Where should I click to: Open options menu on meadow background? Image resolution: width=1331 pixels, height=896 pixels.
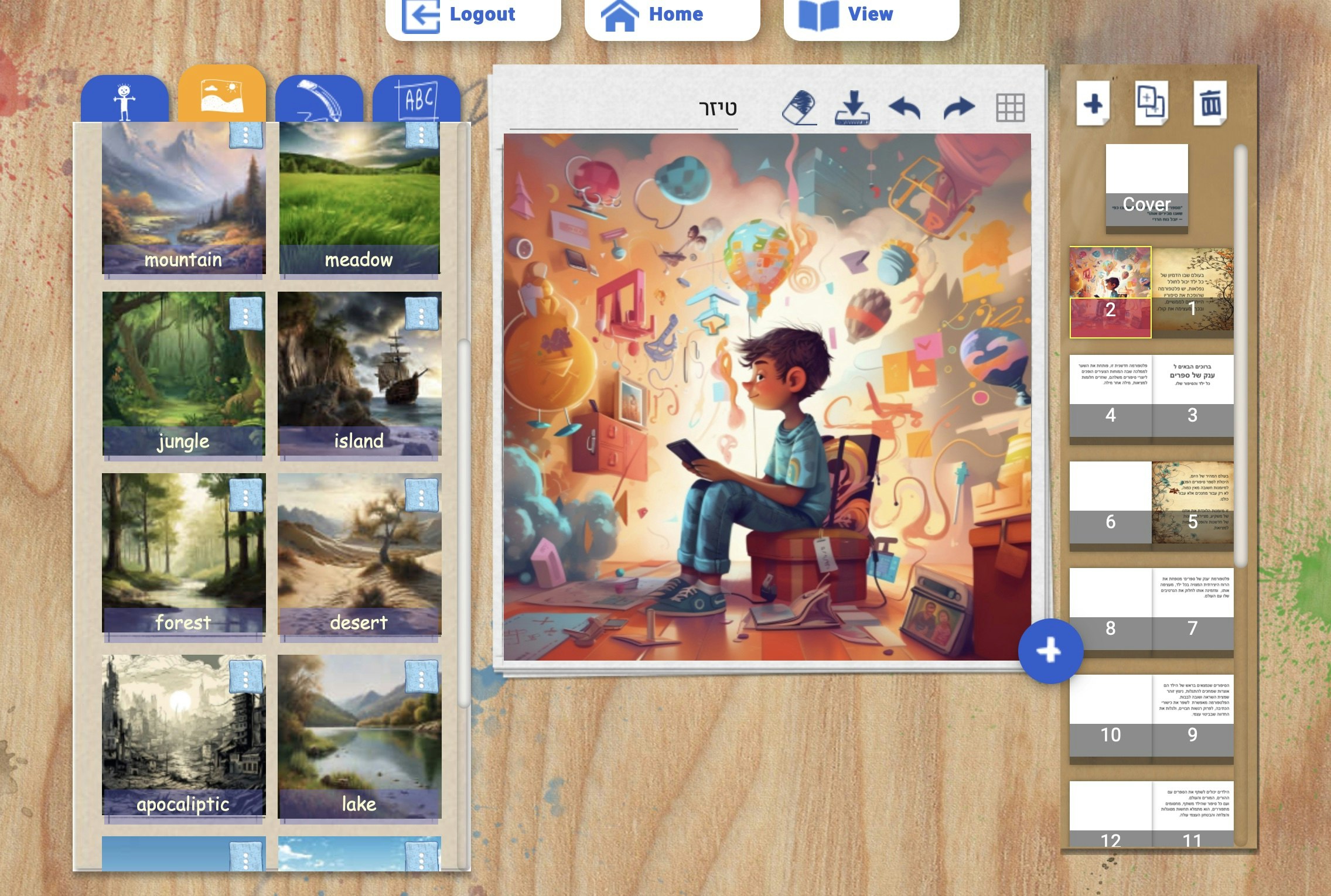click(x=422, y=136)
